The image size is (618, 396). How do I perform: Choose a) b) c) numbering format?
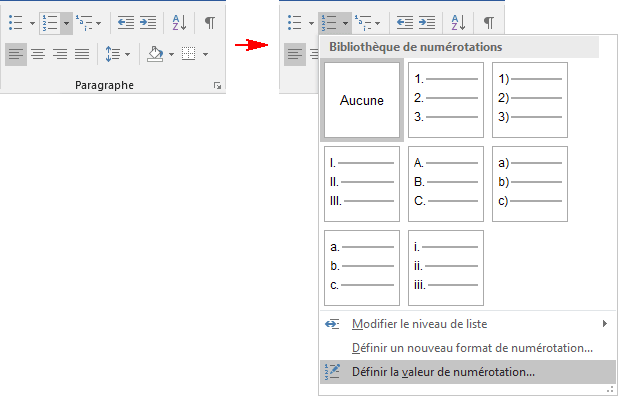pyautogui.click(x=530, y=184)
